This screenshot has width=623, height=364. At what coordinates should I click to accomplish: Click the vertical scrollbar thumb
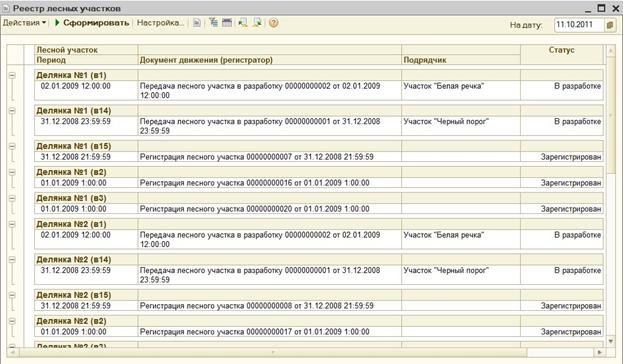(611, 114)
